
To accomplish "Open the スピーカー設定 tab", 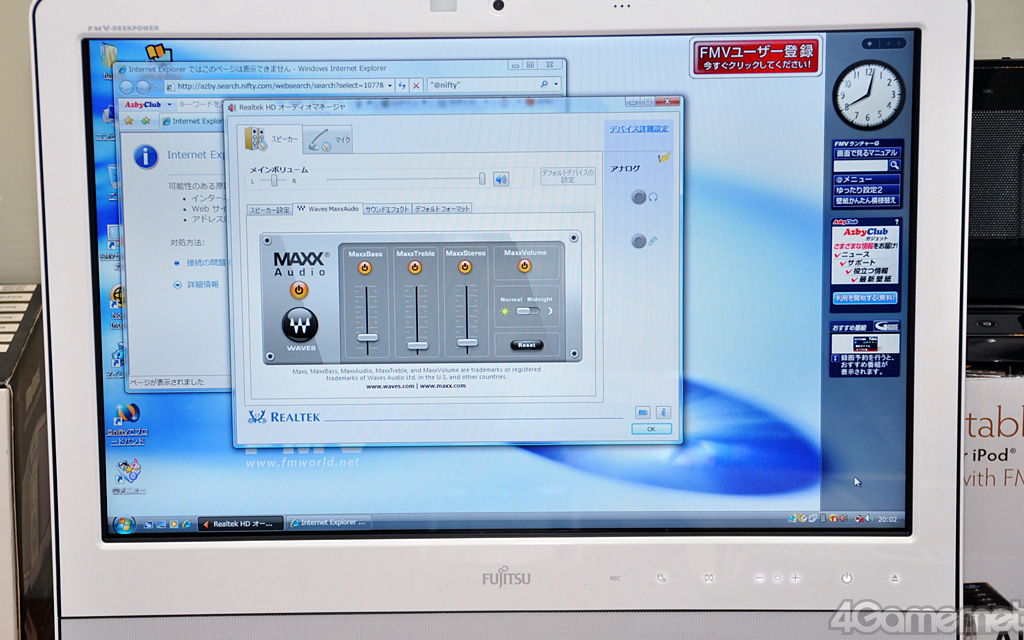I will [269, 210].
